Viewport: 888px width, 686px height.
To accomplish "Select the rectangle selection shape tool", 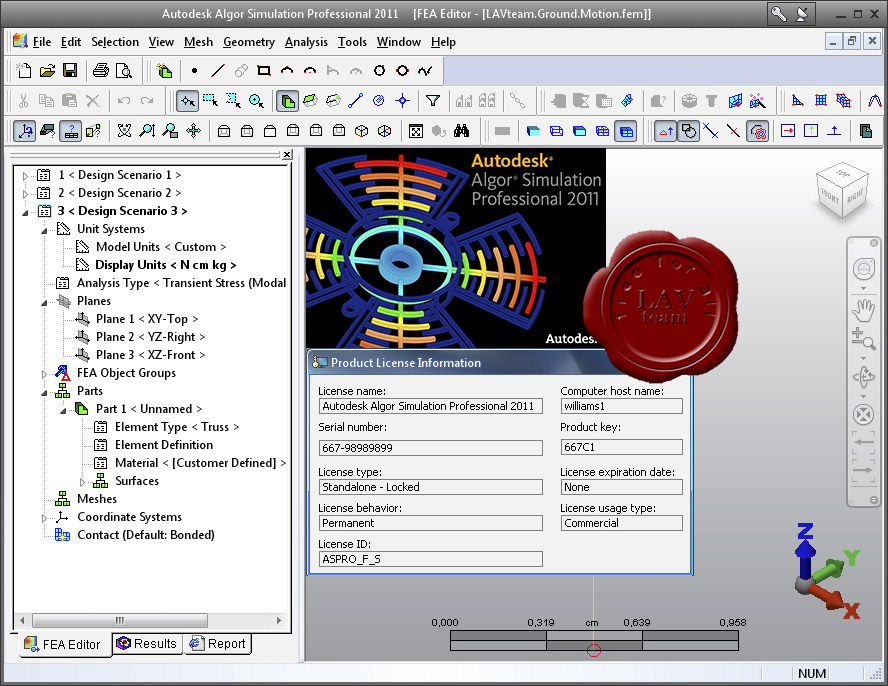I will tap(211, 101).
